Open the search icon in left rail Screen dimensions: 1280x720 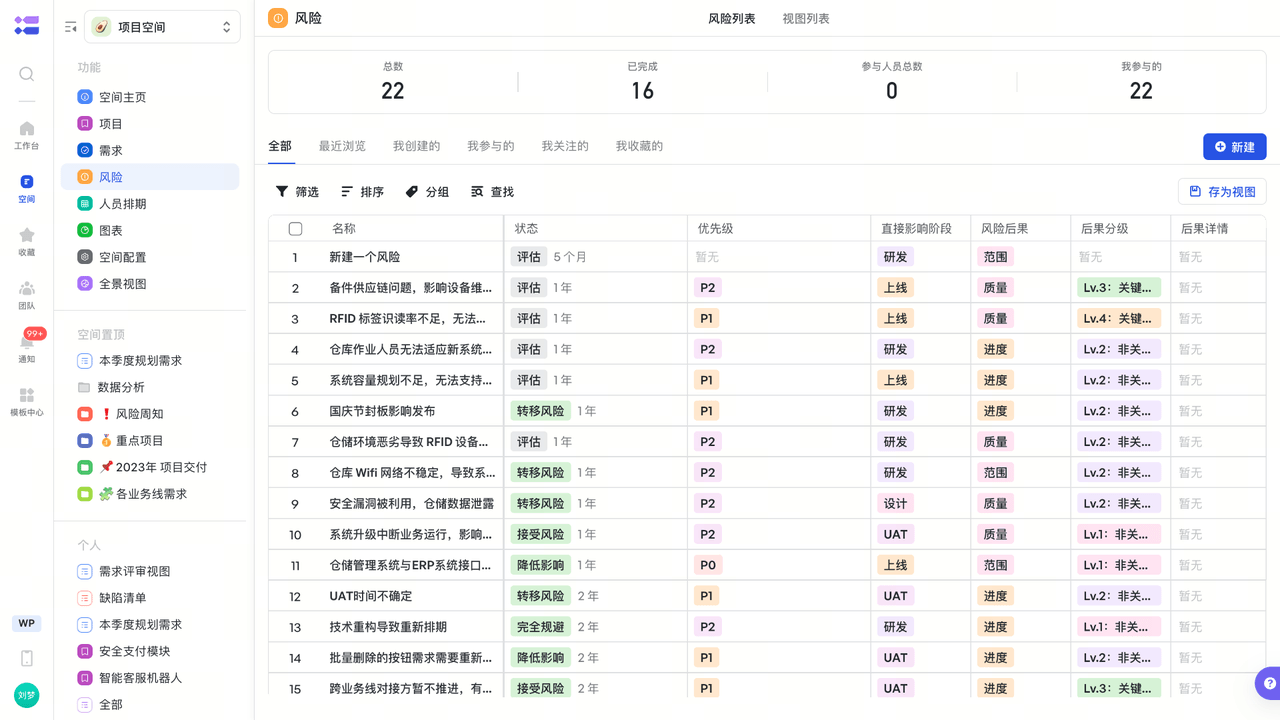[x=27, y=74]
